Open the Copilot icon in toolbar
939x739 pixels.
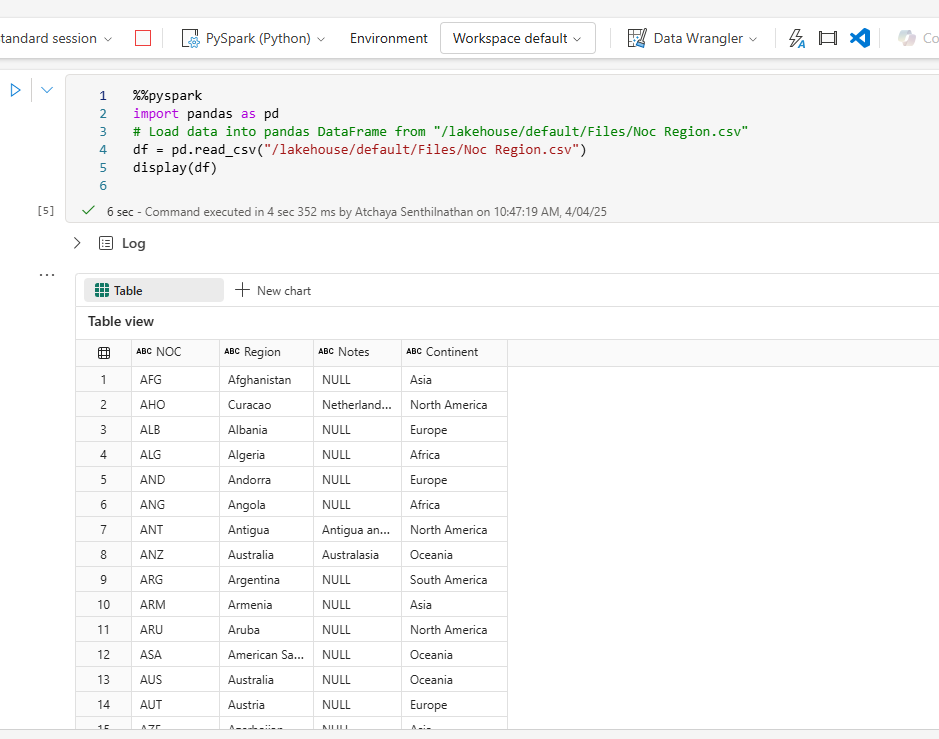pyautogui.click(x=907, y=38)
